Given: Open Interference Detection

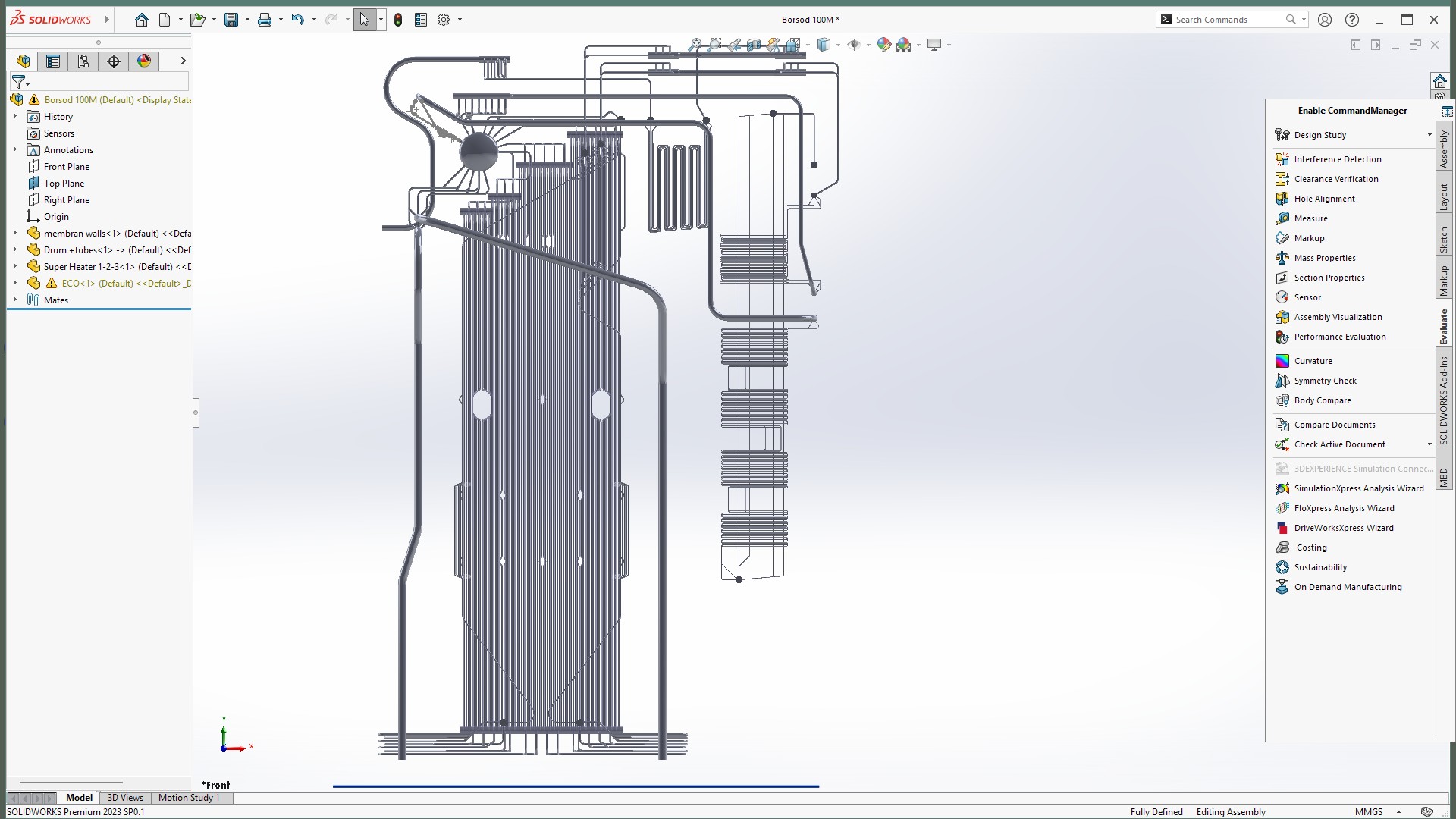Looking at the screenshot, I should (1337, 159).
